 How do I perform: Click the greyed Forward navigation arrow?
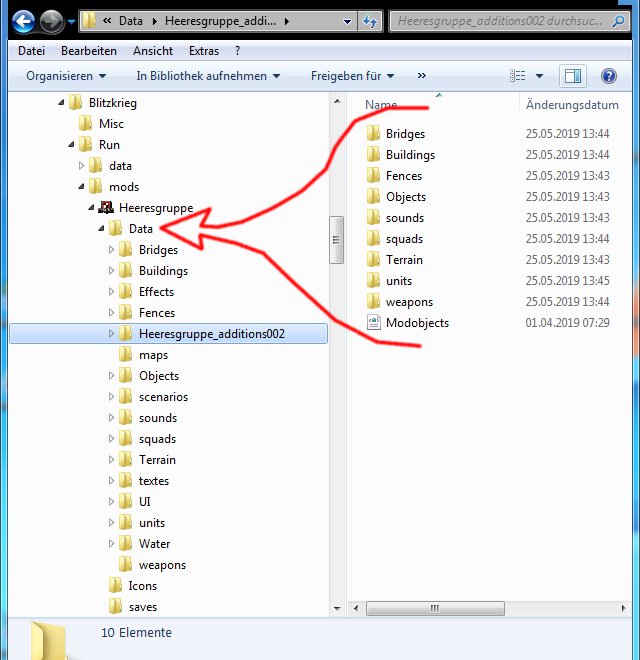(51, 21)
